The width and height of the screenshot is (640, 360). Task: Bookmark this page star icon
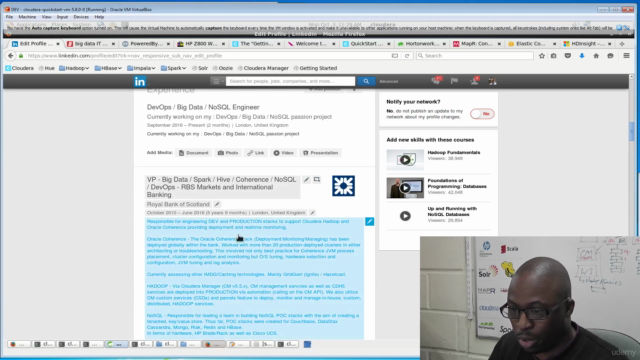[542, 56]
